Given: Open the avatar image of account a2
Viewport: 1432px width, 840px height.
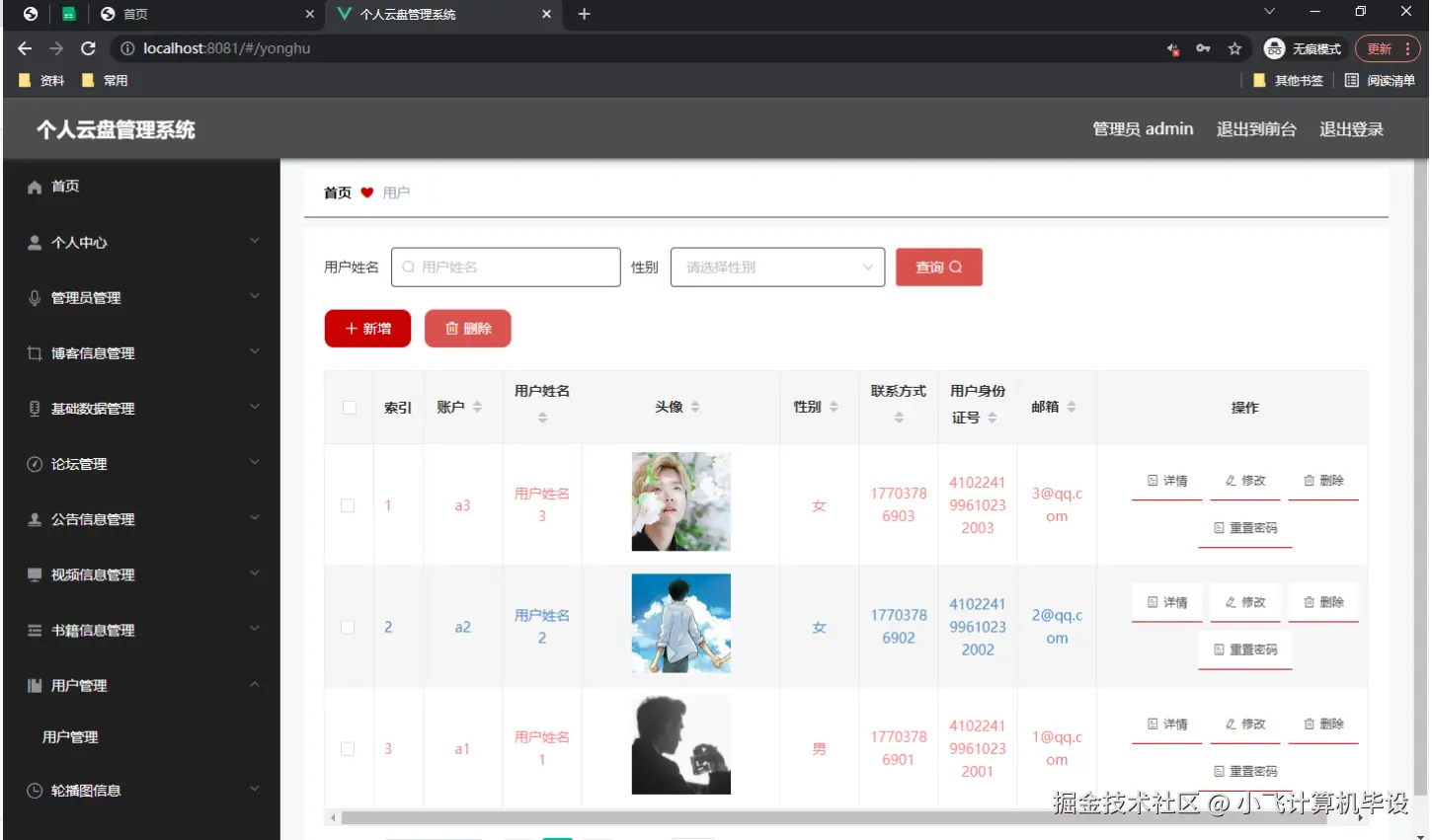Looking at the screenshot, I should (x=681, y=624).
